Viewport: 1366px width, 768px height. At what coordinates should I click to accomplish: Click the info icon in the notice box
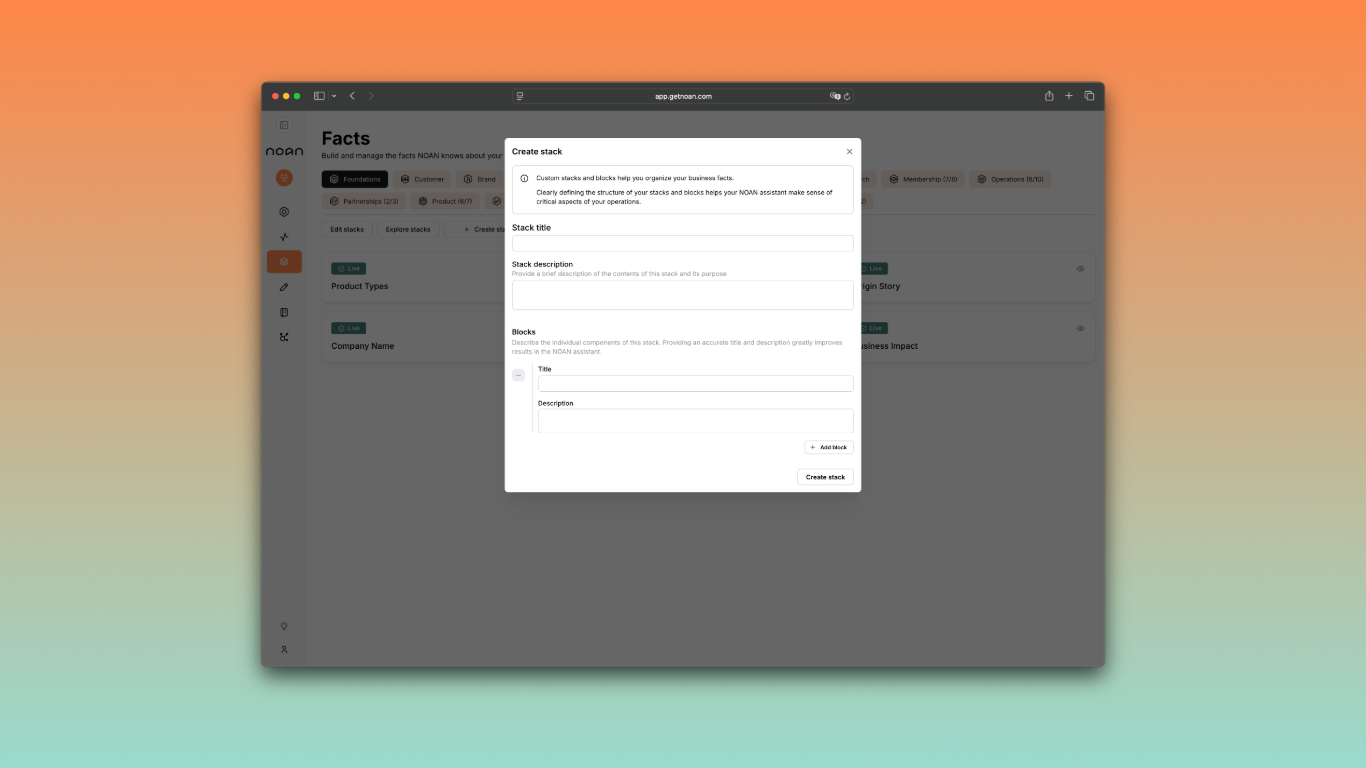[524, 178]
